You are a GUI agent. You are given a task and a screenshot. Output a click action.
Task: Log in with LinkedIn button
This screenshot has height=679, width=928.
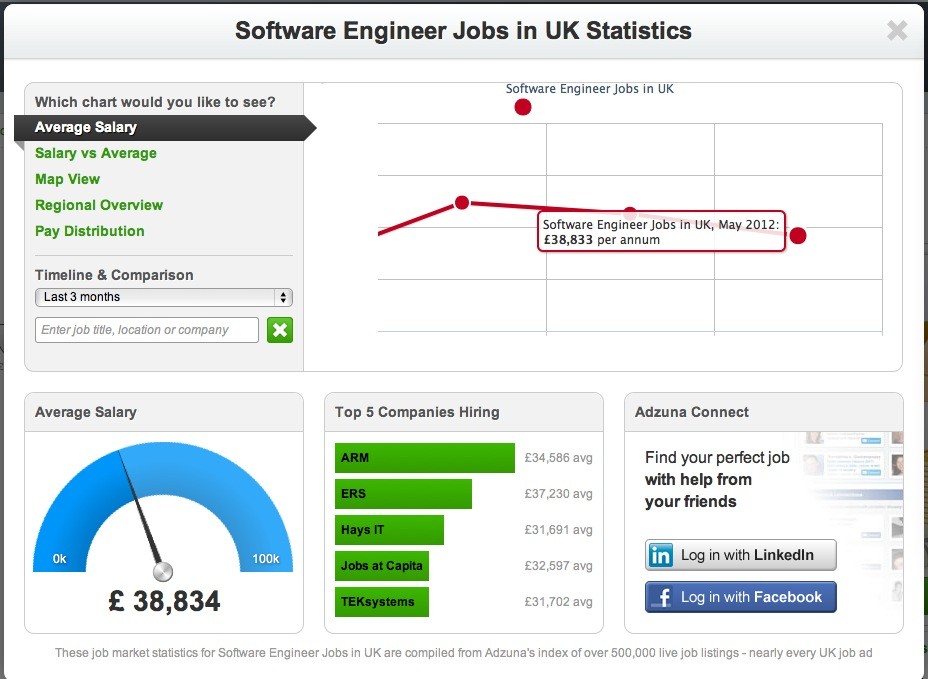[740, 555]
